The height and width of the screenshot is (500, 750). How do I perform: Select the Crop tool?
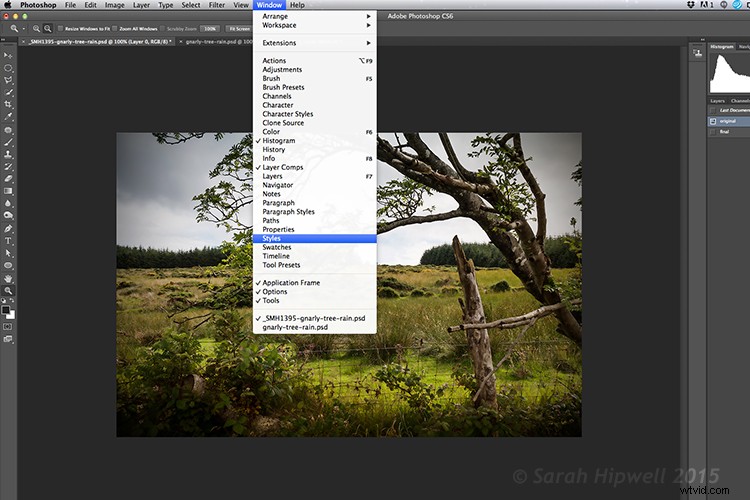pyautogui.click(x=8, y=104)
